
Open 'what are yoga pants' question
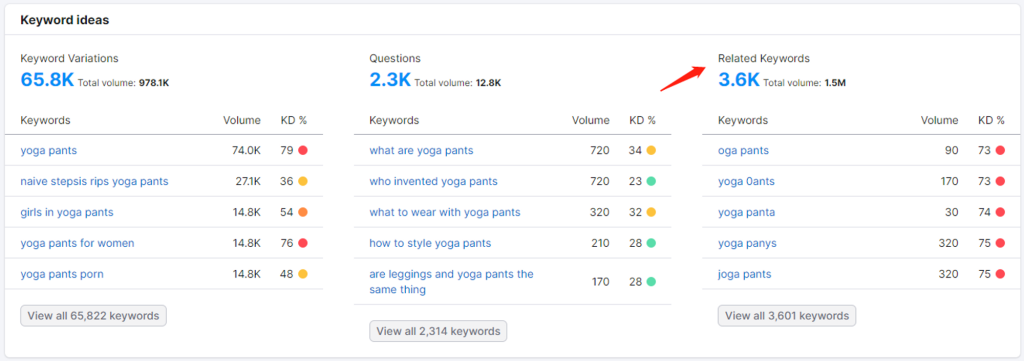tap(421, 150)
